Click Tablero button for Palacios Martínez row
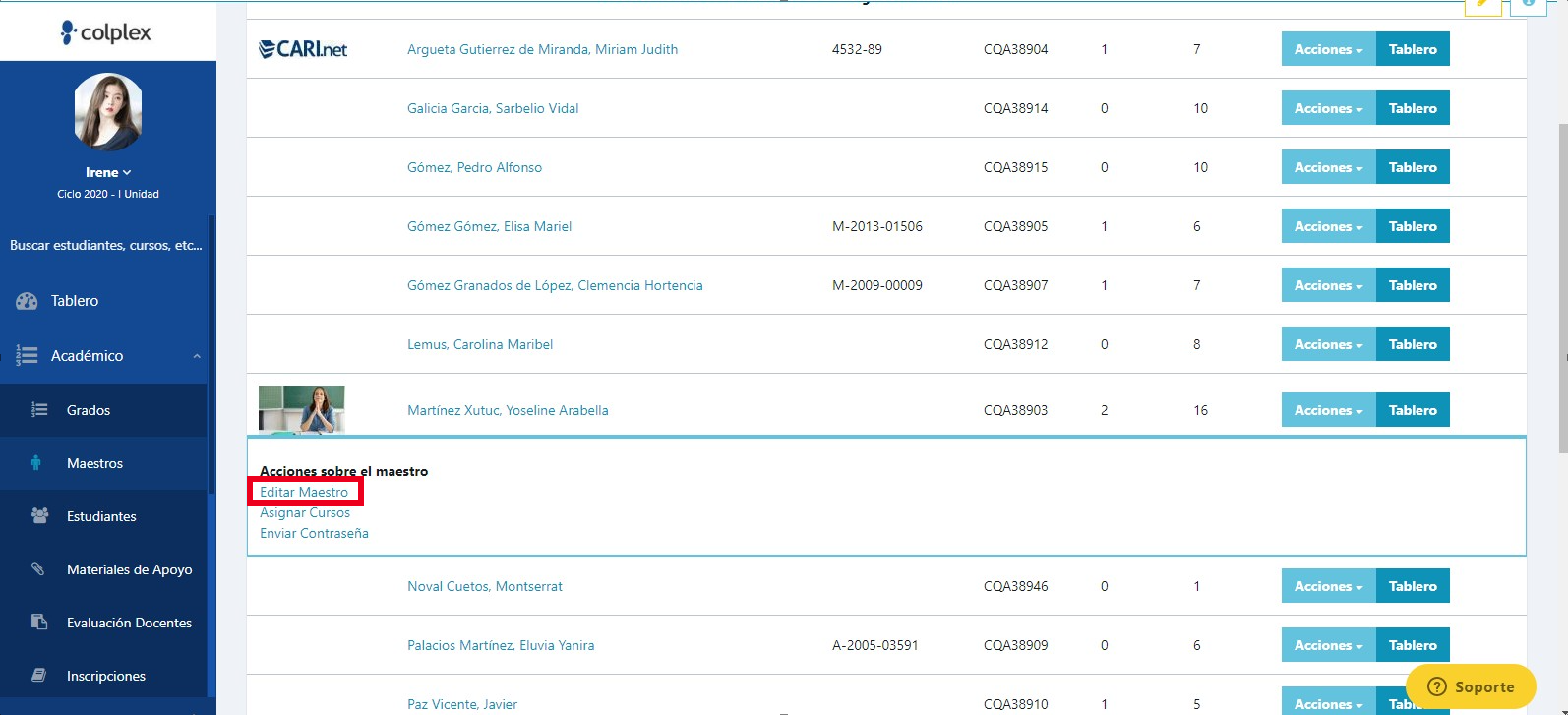The width and height of the screenshot is (1568, 715). click(1413, 645)
